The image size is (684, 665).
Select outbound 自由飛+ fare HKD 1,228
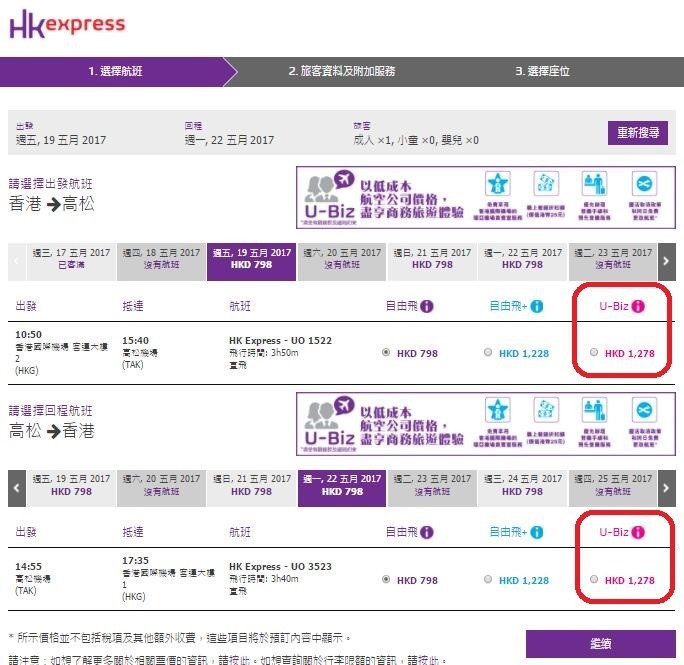[x=488, y=352]
